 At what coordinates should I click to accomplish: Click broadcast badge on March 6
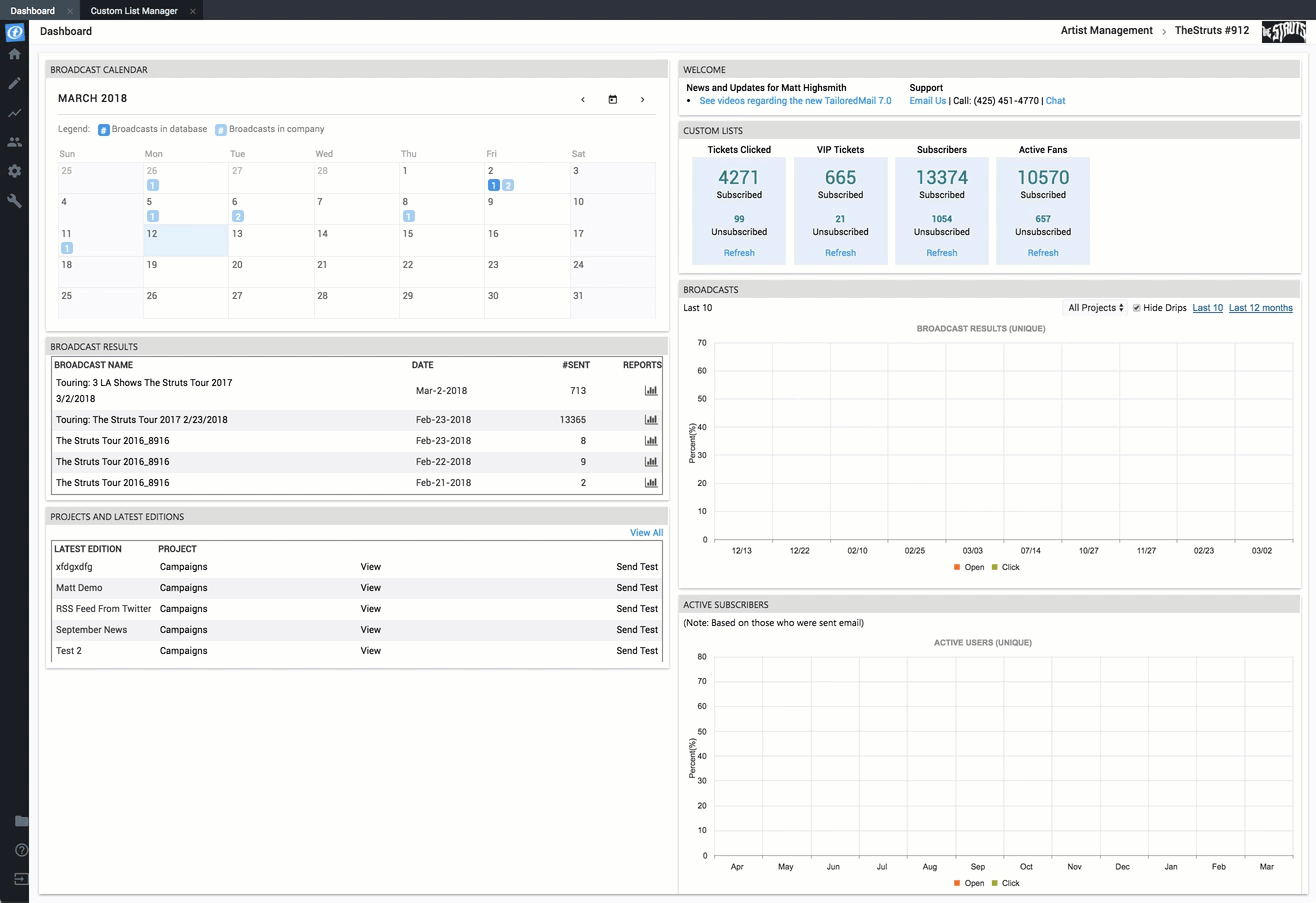point(238,216)
